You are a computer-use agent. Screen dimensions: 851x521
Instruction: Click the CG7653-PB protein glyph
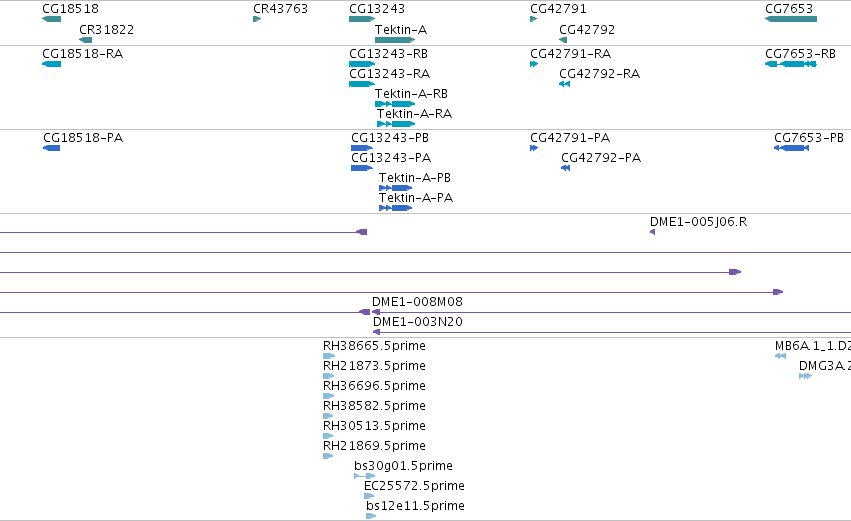[x=791, y=148]
